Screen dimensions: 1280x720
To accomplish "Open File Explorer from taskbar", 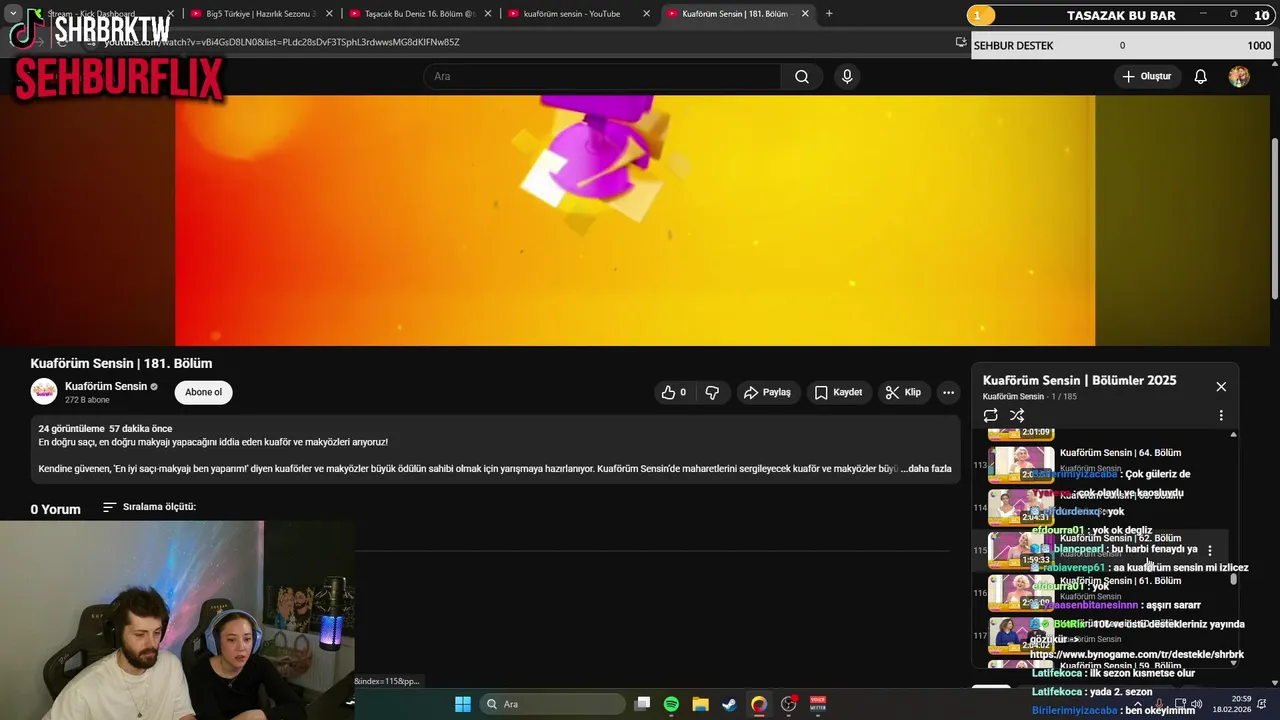I will (x=700, y=704).
